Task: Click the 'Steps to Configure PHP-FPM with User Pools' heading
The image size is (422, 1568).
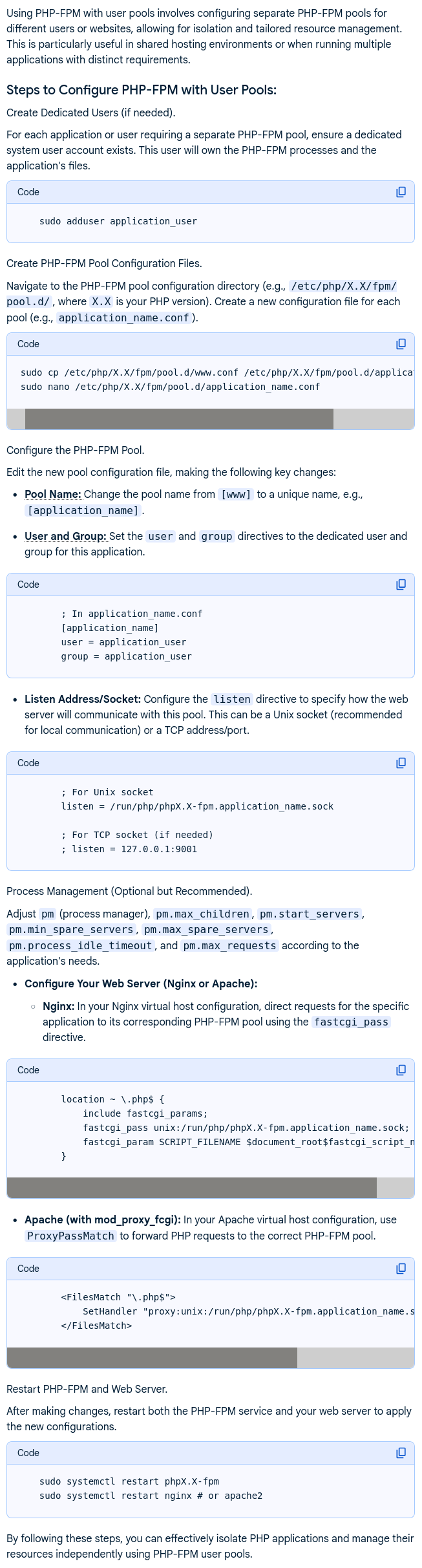Action: click(x=142, y=90)
